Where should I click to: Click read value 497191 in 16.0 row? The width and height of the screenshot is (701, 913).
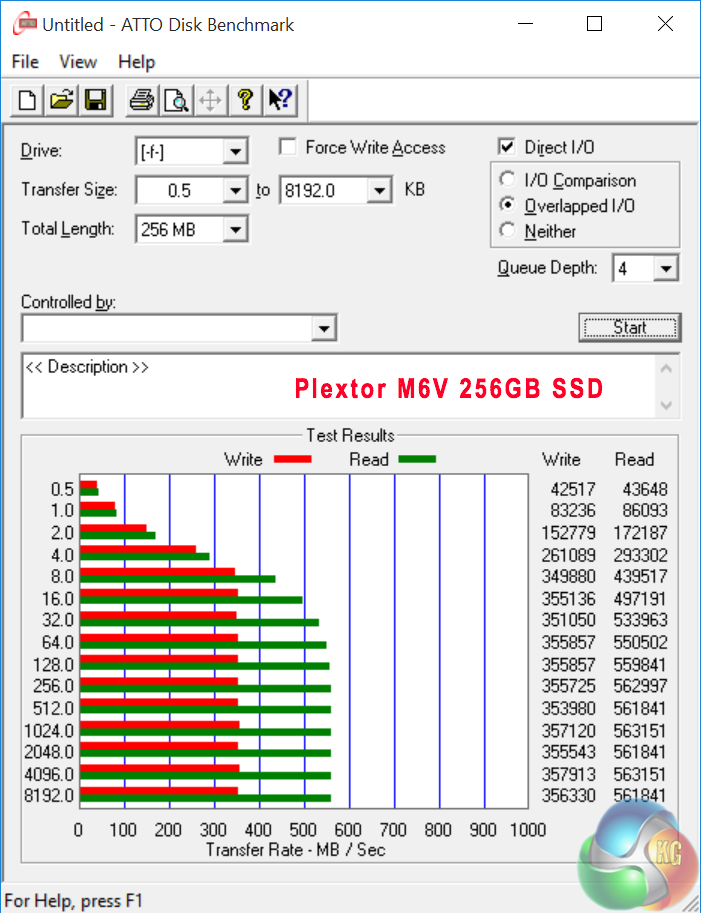[x=640, y=599]
